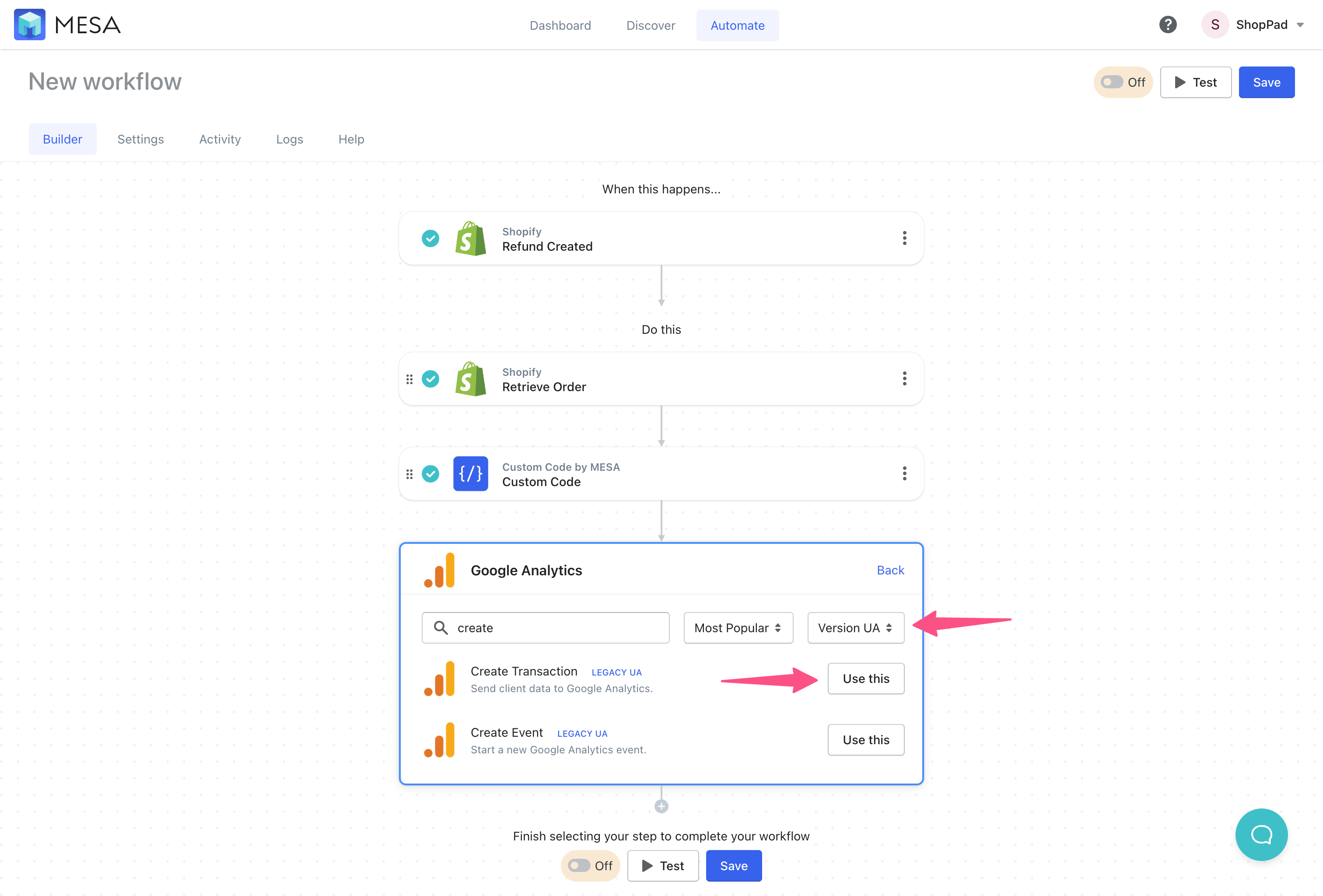1323x896 pixels.
Task: Click the Create Event analytics icon
Action: click(439, 740)
